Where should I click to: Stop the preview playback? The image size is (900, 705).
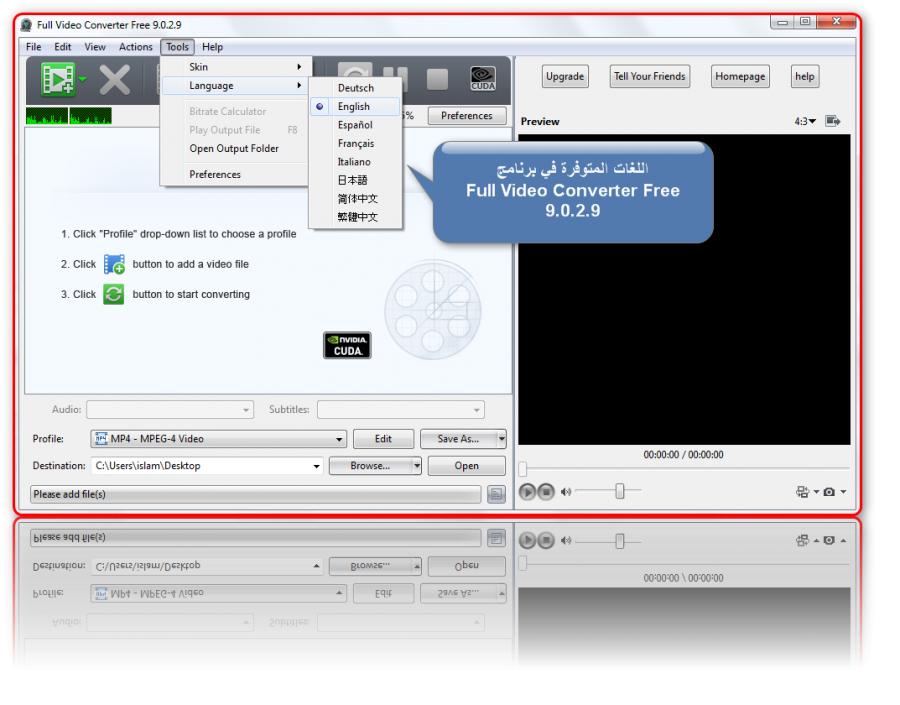click(x=545, y=491)
